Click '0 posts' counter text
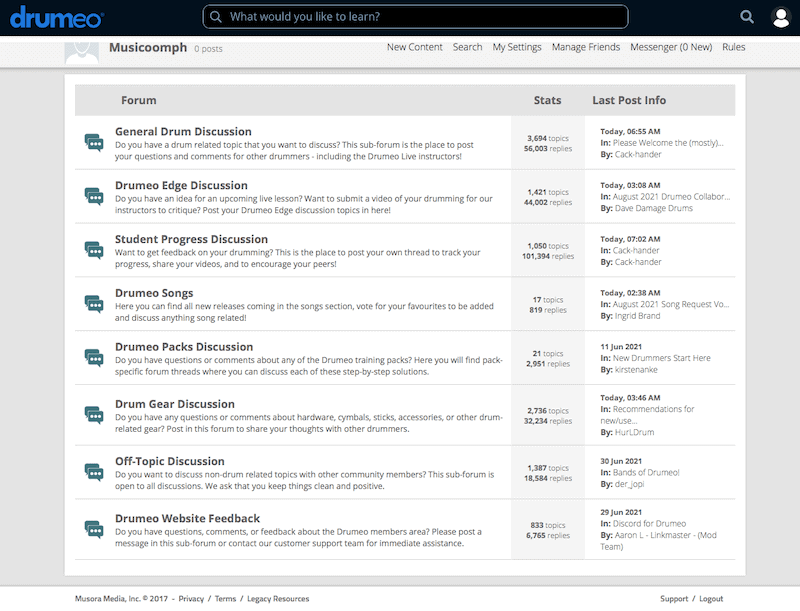Image resolution: width=800 pixels, height=611 pixels. tap(208, 49)
